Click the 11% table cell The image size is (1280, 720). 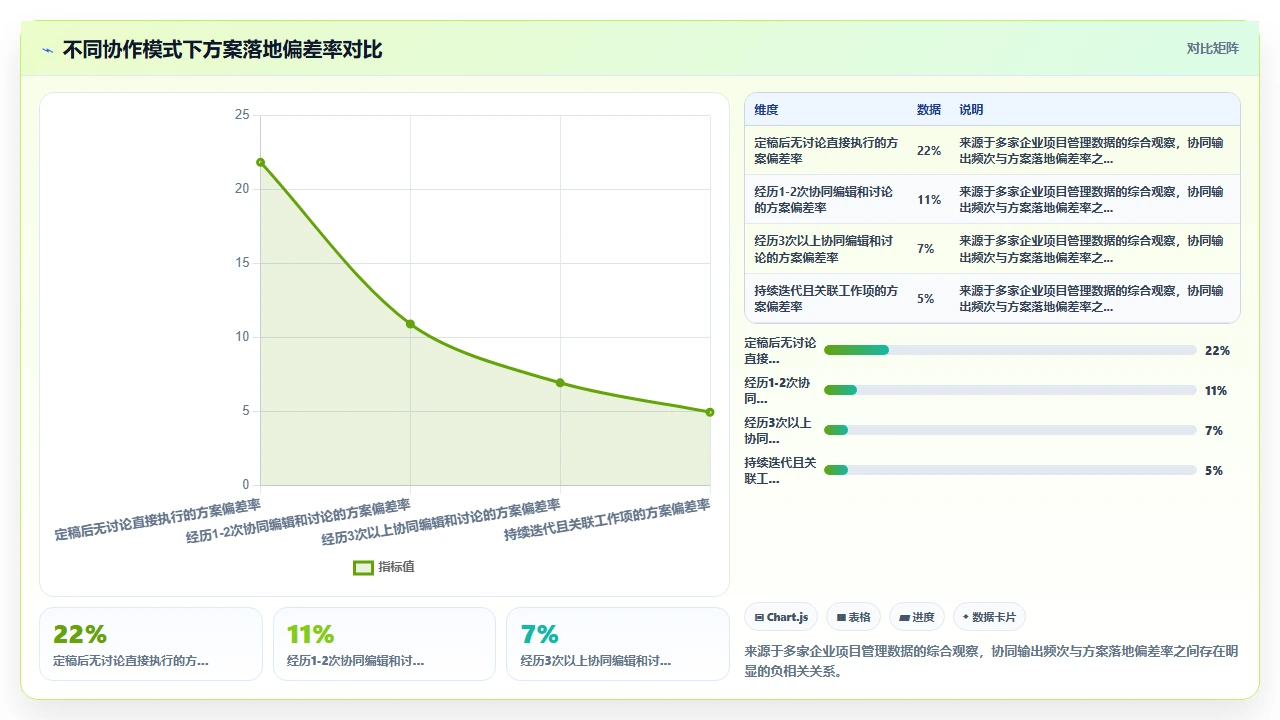(x=929, y=200)
